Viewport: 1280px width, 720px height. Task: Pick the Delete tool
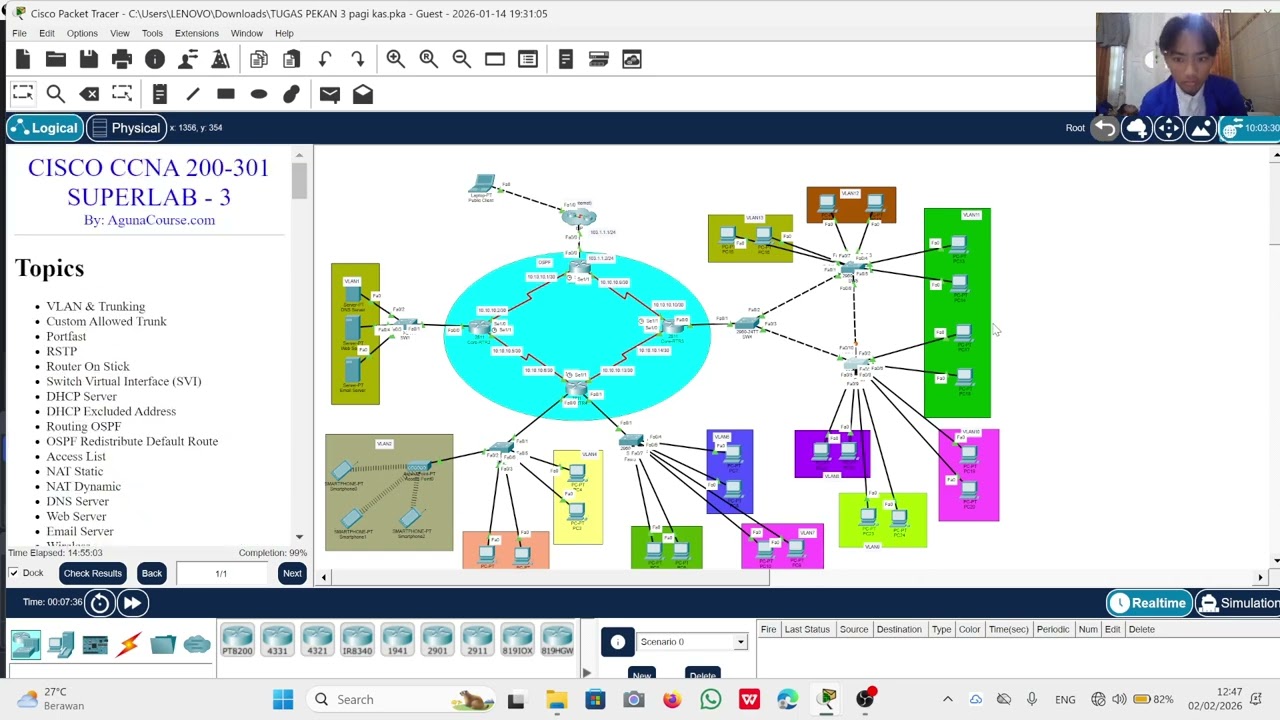tap(89, 94)
